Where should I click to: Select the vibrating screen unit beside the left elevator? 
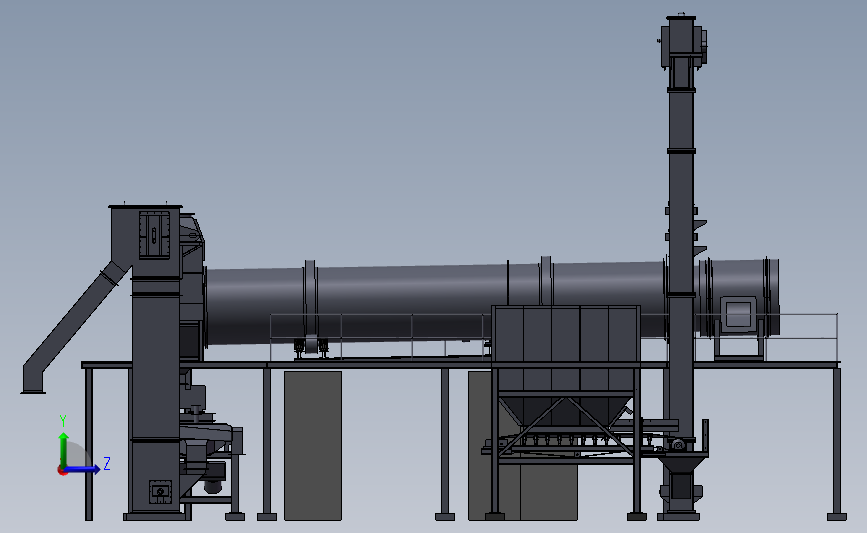click(x=211, y=442)
